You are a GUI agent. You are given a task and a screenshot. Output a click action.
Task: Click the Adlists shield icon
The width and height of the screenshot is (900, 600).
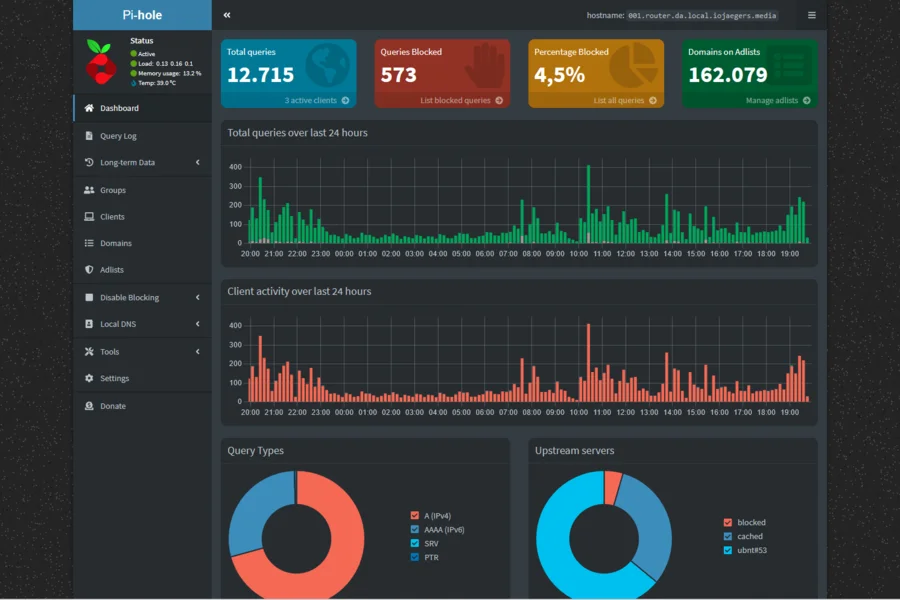[x=89, y=269]
